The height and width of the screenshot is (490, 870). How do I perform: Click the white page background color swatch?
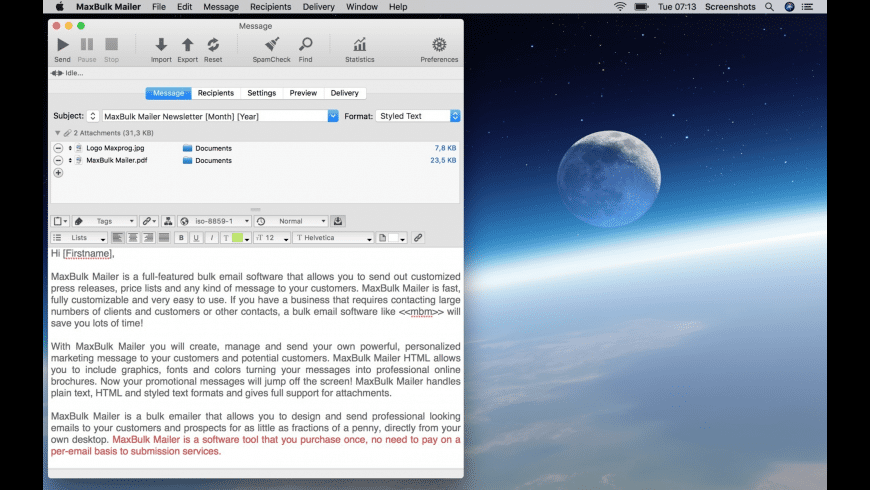pos(393,238)
